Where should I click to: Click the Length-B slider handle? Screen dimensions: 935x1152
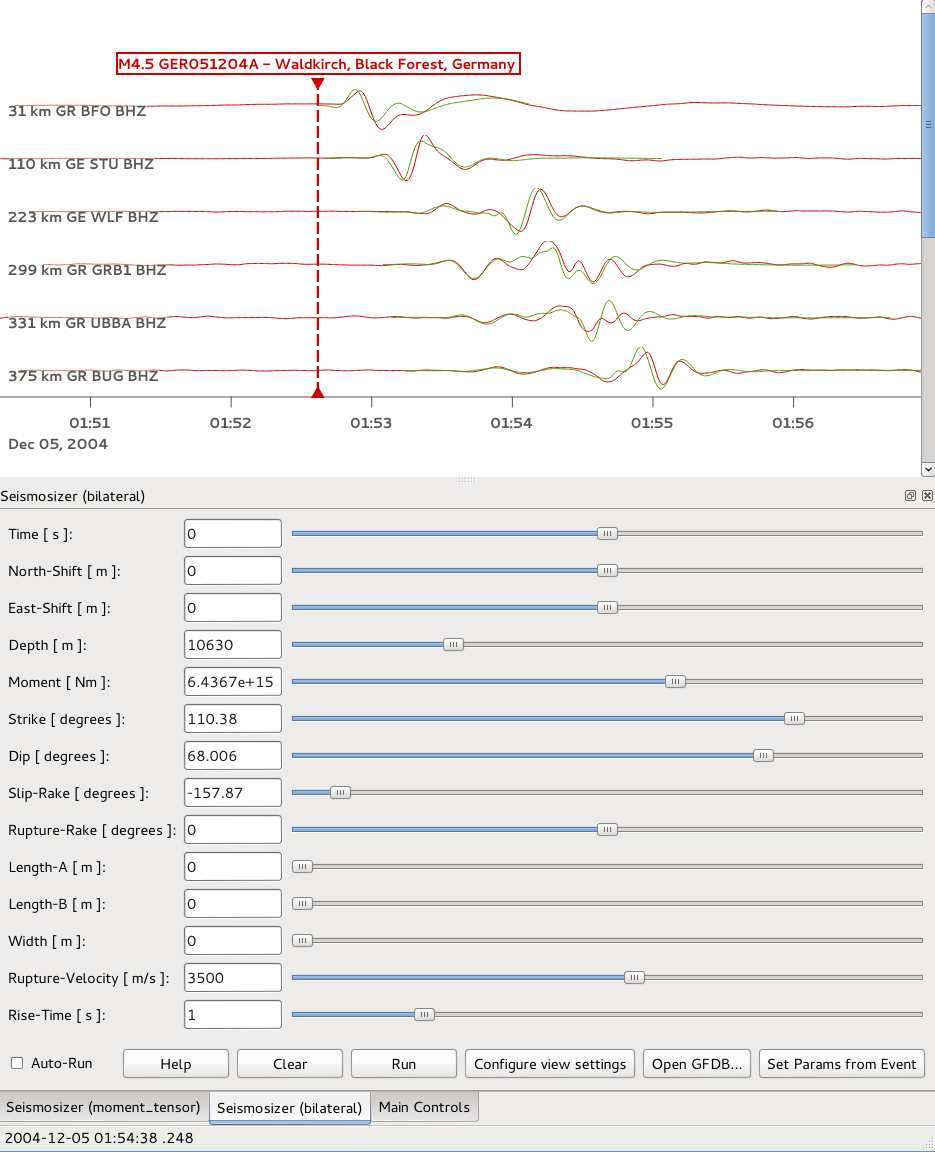303,904
